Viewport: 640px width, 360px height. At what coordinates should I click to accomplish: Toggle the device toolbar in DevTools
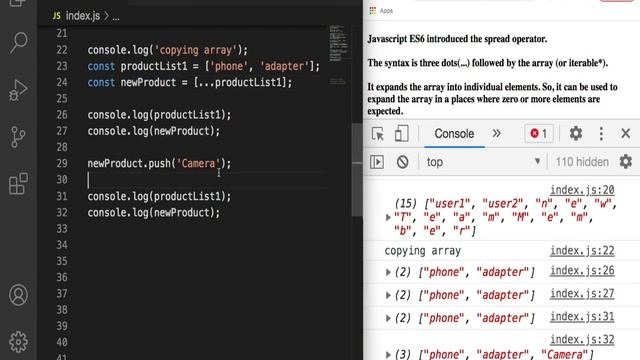[x=401, y=133]
